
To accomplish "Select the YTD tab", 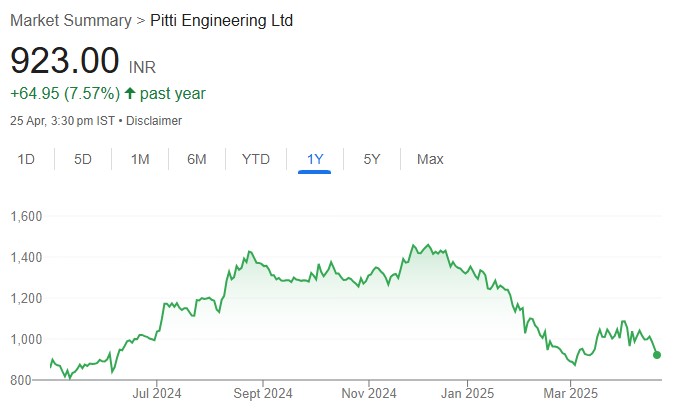I will point(256,159).
